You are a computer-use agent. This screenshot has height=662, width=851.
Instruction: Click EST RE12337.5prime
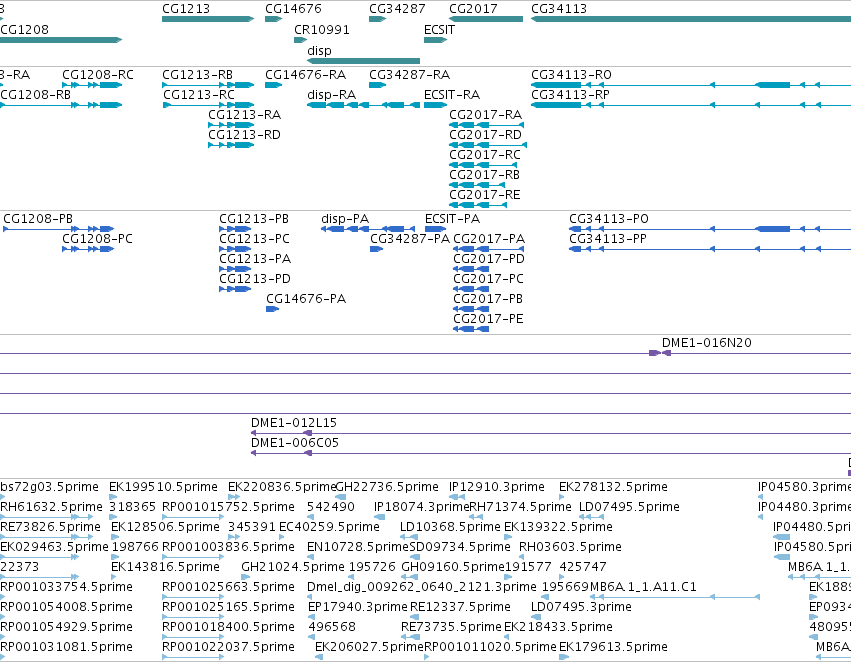[460, 607]
